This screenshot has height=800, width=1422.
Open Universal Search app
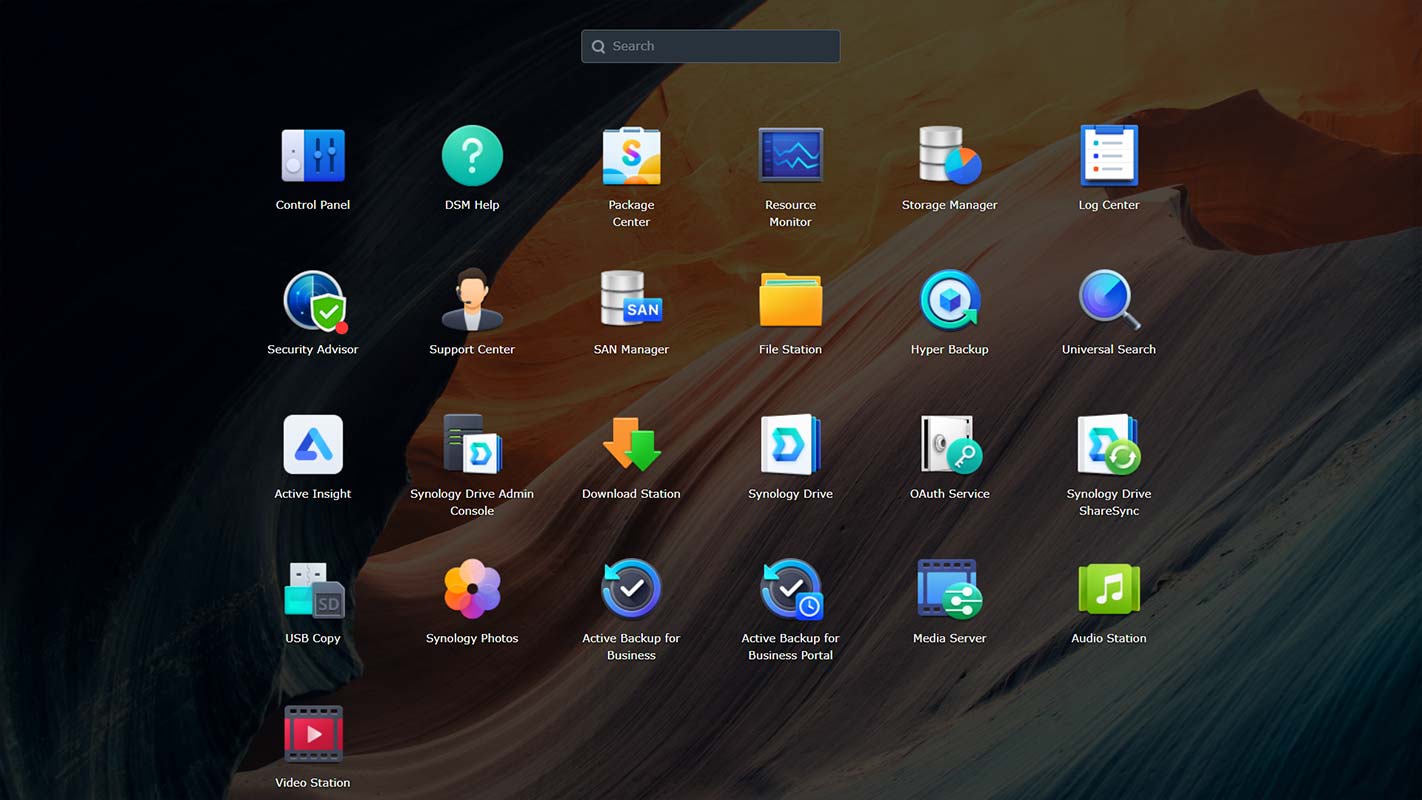1108,300
